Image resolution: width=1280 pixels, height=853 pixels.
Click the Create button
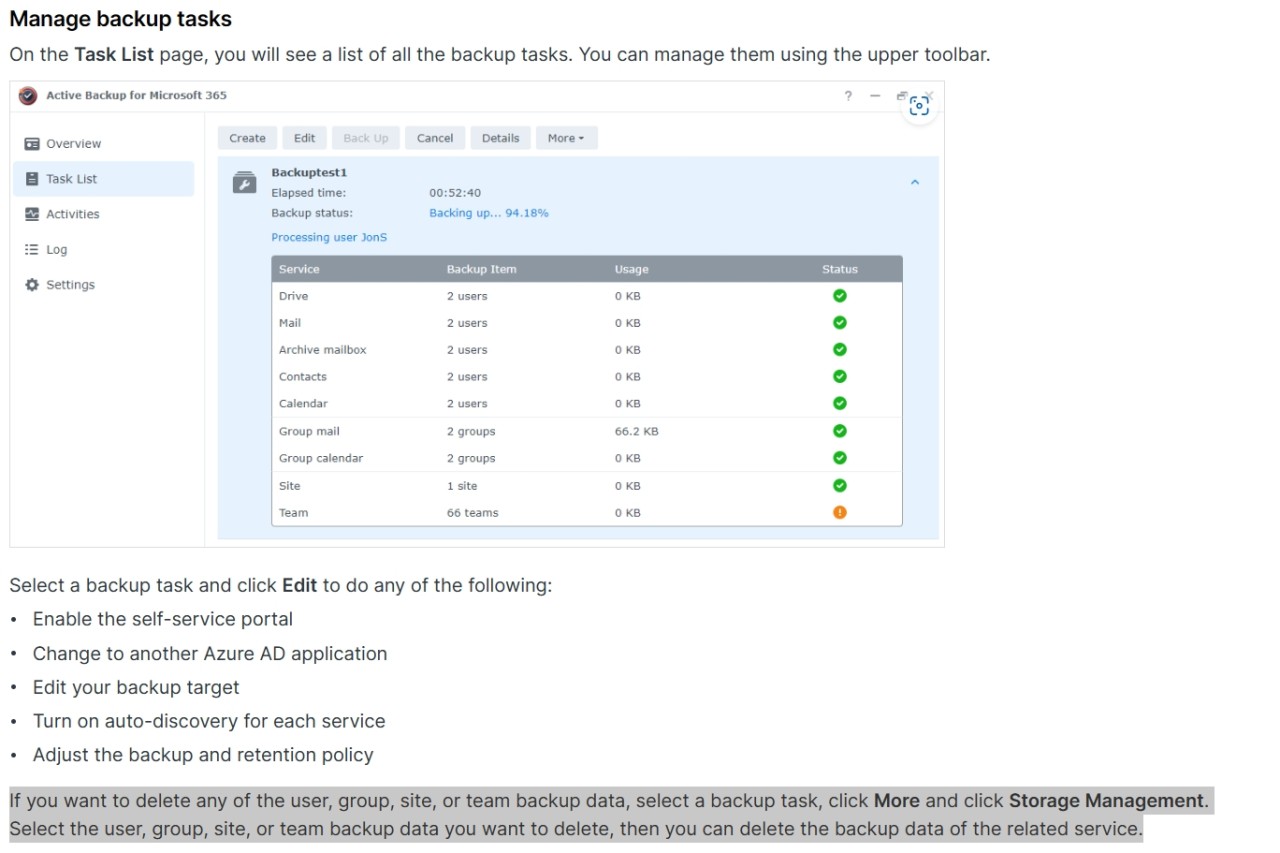247,137
